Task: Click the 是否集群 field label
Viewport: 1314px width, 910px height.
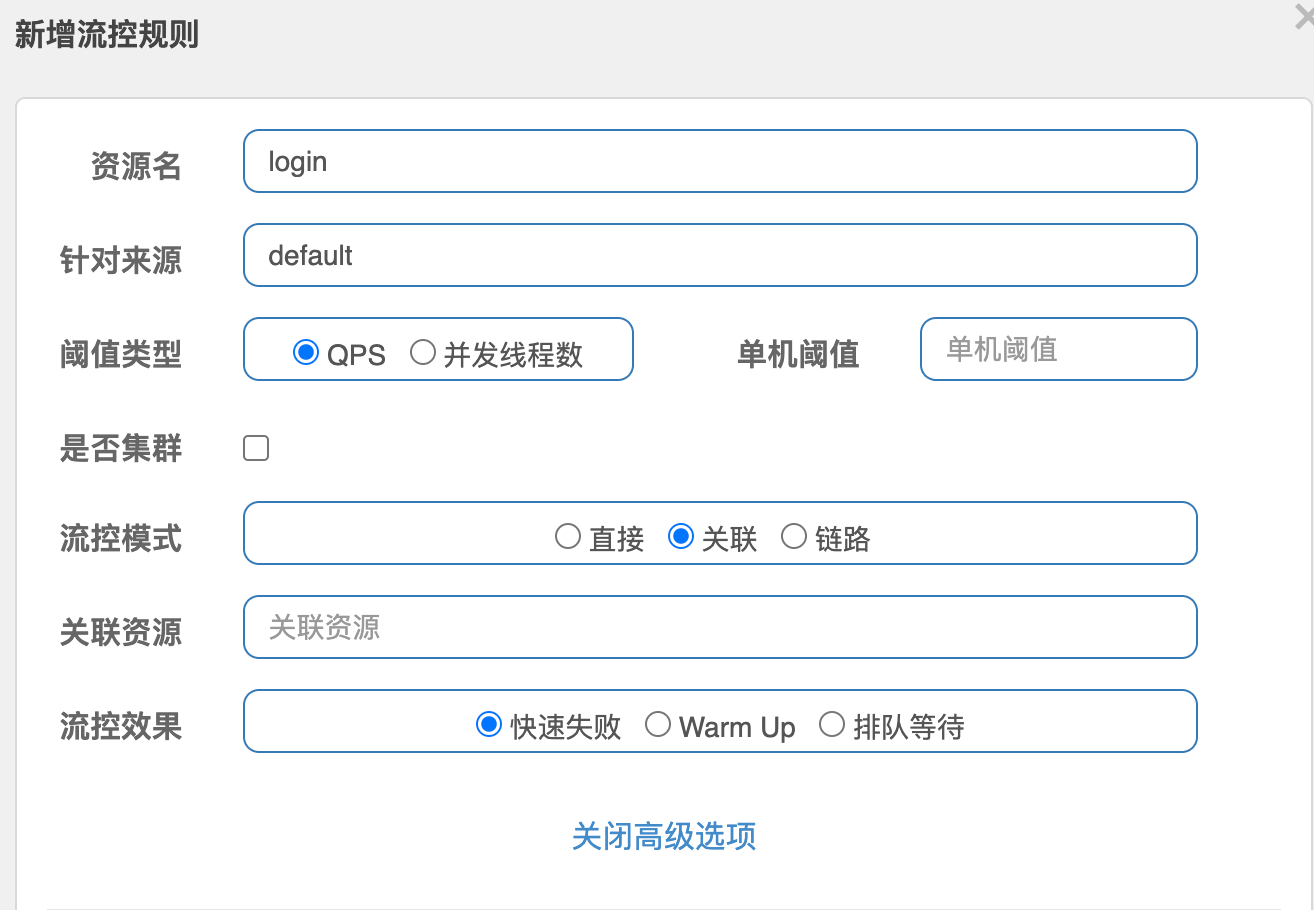Action: [121, 449]
